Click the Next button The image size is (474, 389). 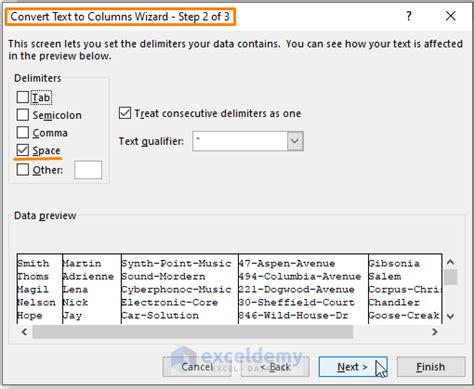click(353, 367)
